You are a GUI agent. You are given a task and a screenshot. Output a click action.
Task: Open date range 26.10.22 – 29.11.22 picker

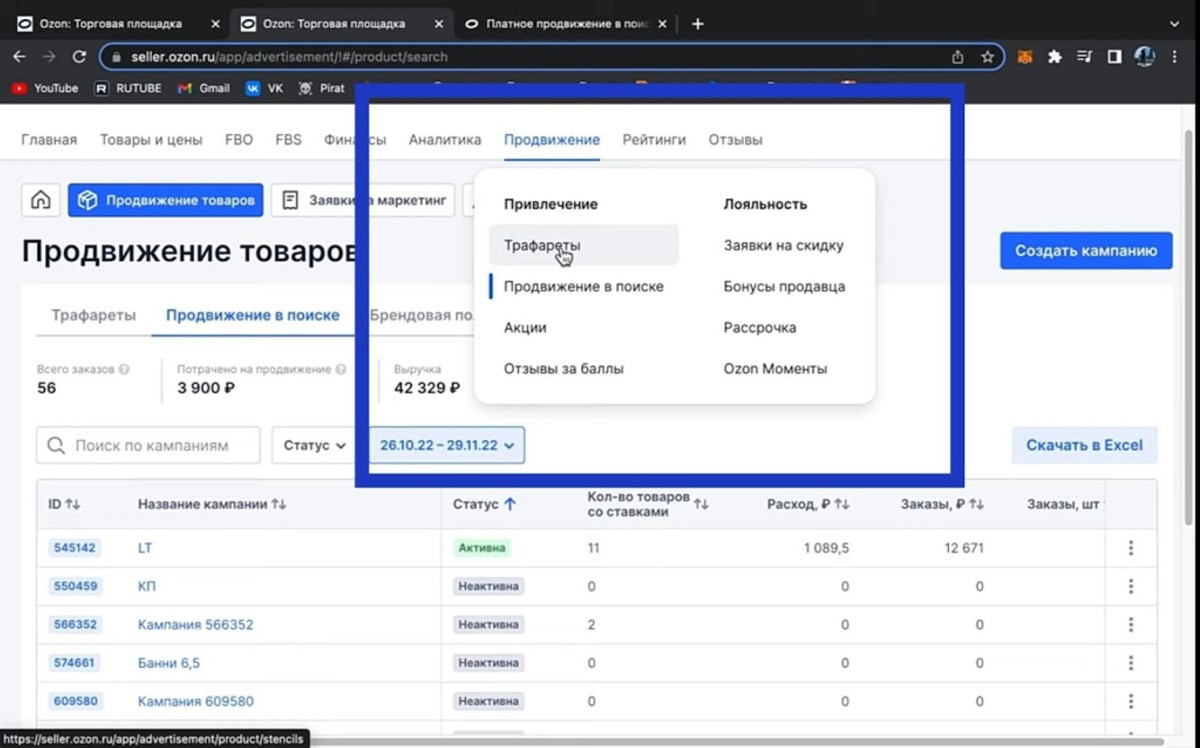click(446, 445)
